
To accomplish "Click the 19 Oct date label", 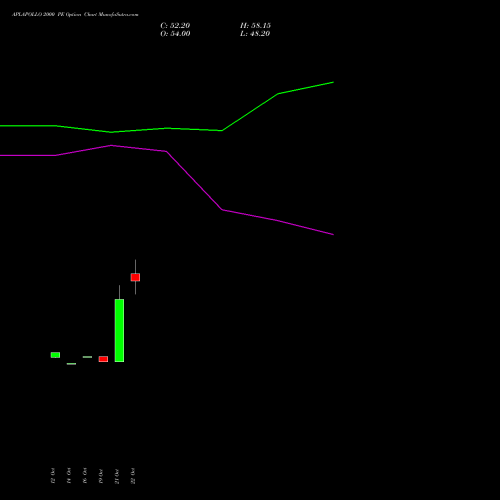I will click(101, 476).
